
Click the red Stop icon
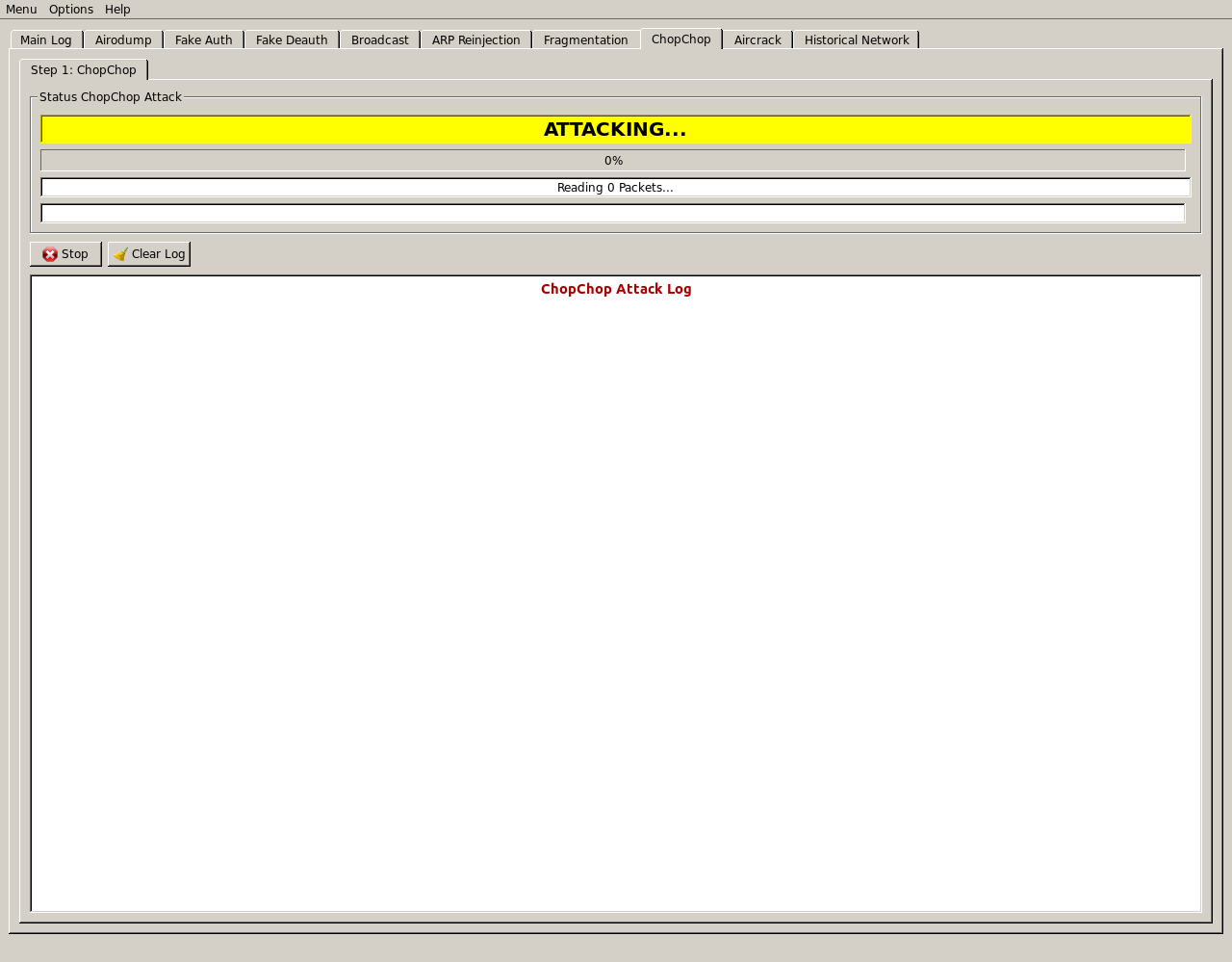50,254
